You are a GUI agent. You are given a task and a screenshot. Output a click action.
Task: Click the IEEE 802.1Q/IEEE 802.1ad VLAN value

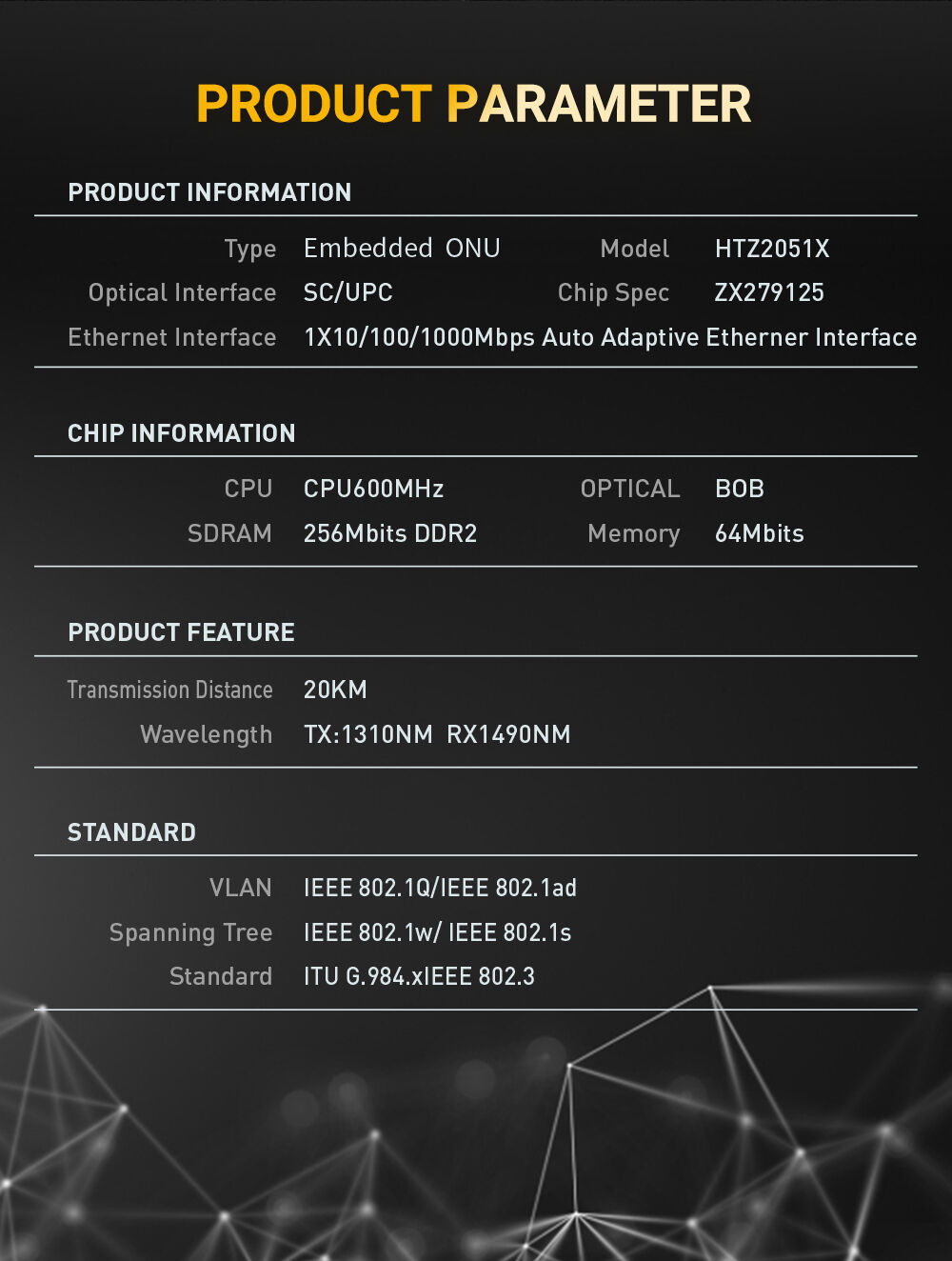(x=440, y=888)
